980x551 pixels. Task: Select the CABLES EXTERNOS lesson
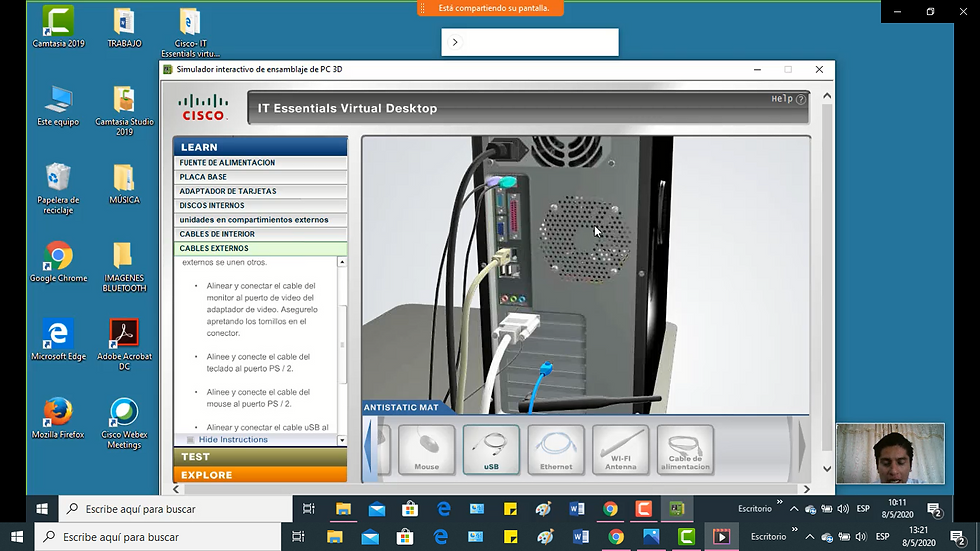(260, 249)
